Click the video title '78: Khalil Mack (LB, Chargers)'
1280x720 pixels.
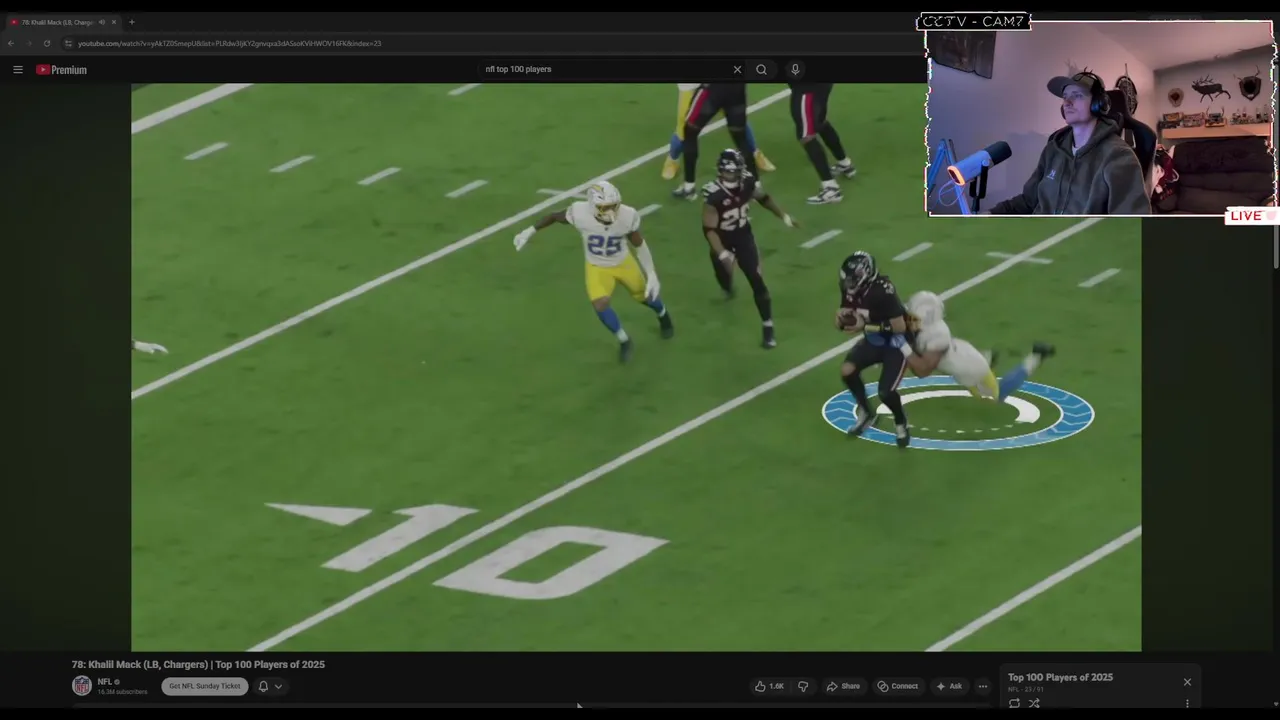click(198, 664)
